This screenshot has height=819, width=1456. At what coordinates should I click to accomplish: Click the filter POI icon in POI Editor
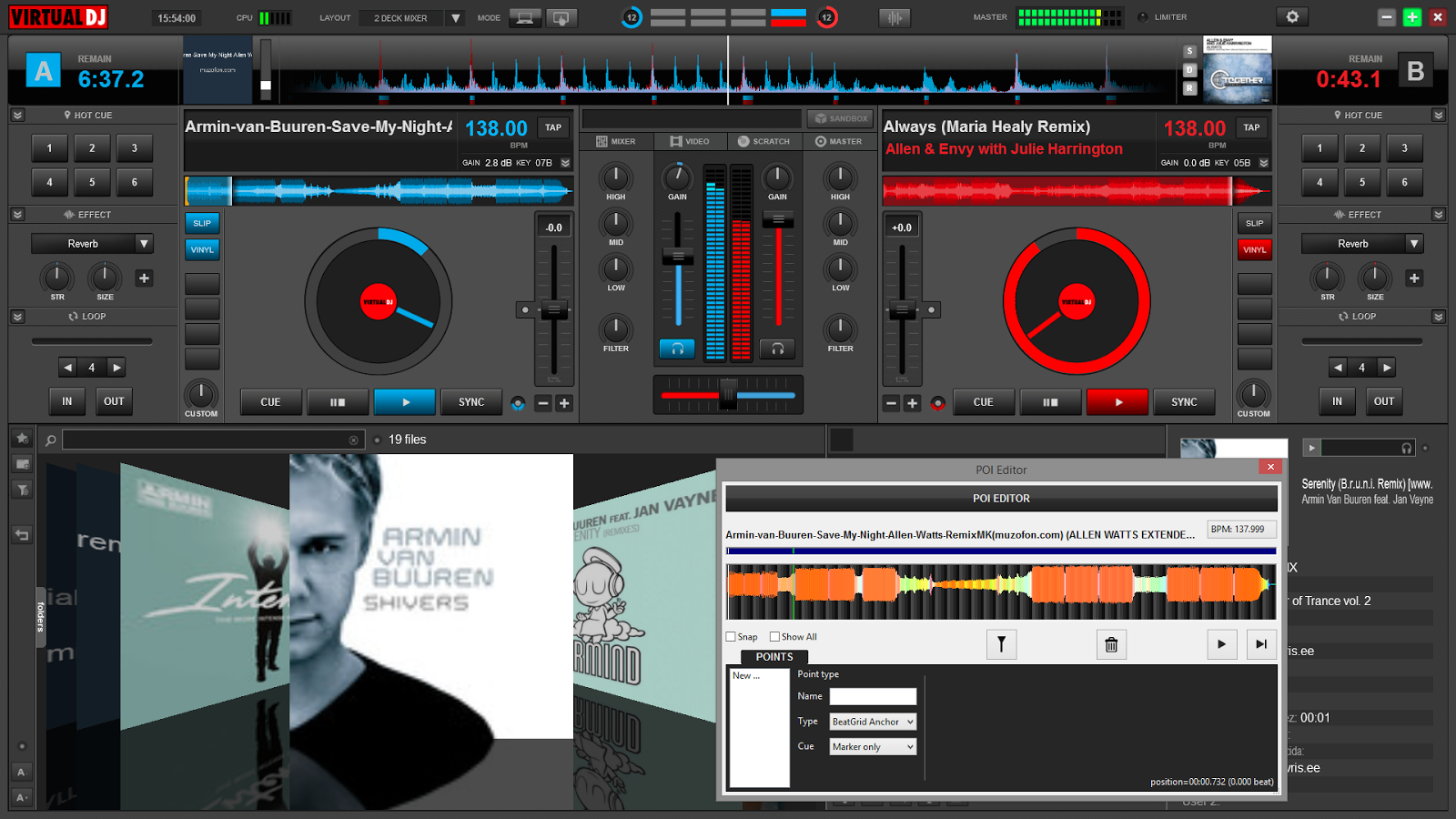point(1001,644)
